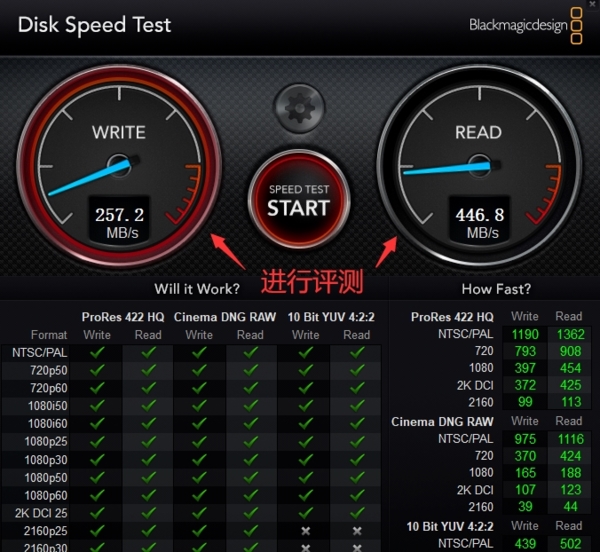Click 1080p50 10 Bit YUV read checkmark
This screenshot has width=600, height=552.
[x=357, y=477]
